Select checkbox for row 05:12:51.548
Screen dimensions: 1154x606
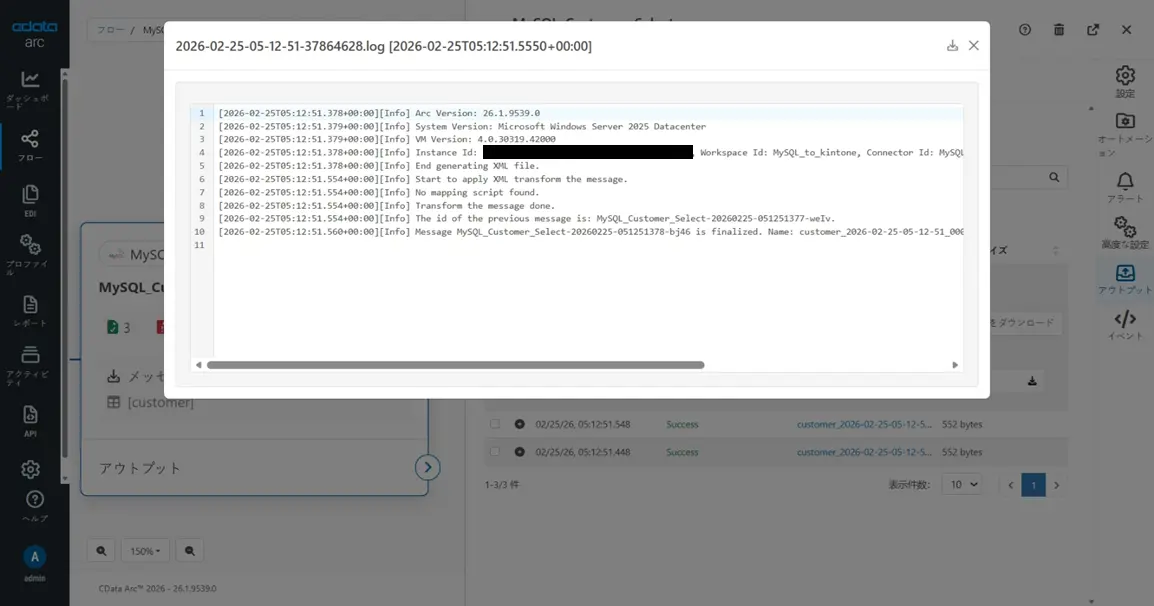495,424
